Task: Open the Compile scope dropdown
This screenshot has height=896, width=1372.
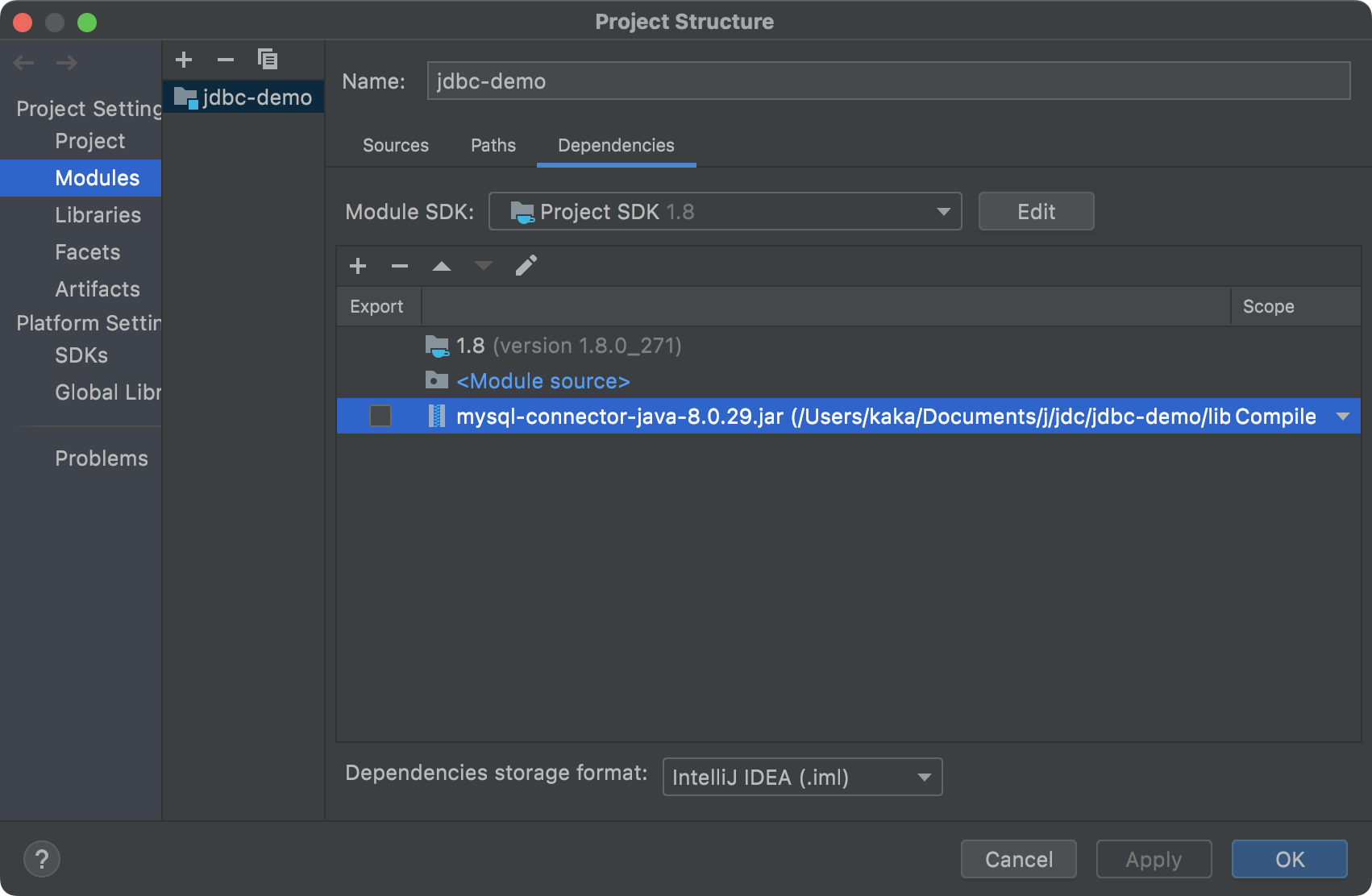Action: [1342, 417]
